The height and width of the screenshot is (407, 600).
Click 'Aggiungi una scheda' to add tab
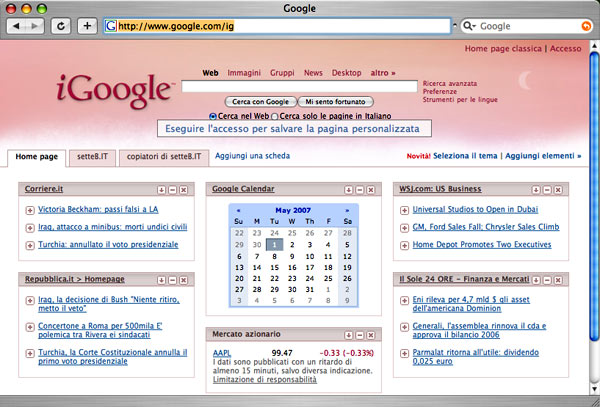point(253,156)
